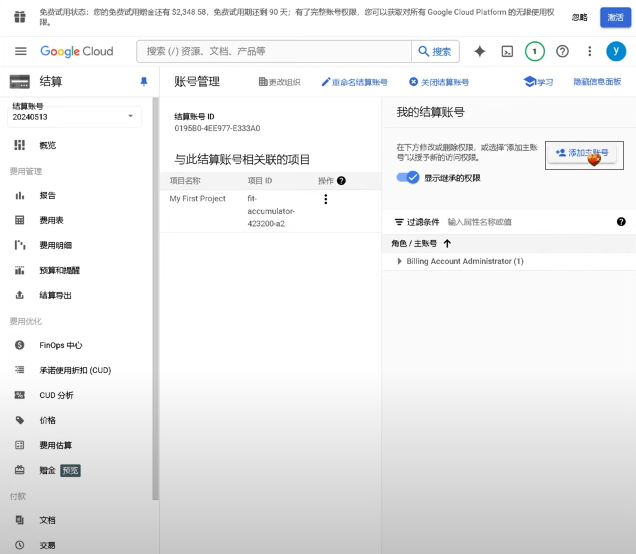Open the 操作 help tooltip icon

tap(341, 180)
